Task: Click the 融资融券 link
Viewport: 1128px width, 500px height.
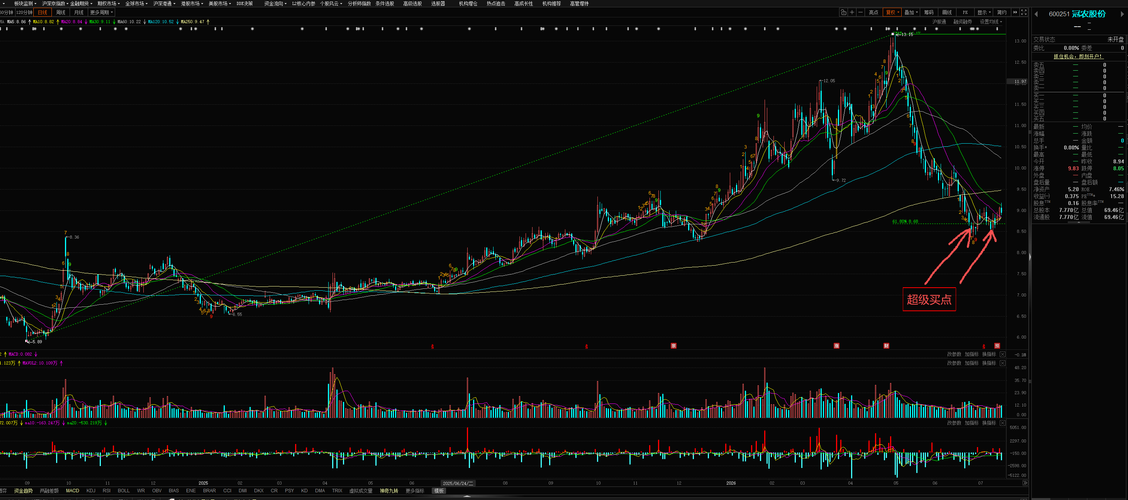Action: coord(963,22)
